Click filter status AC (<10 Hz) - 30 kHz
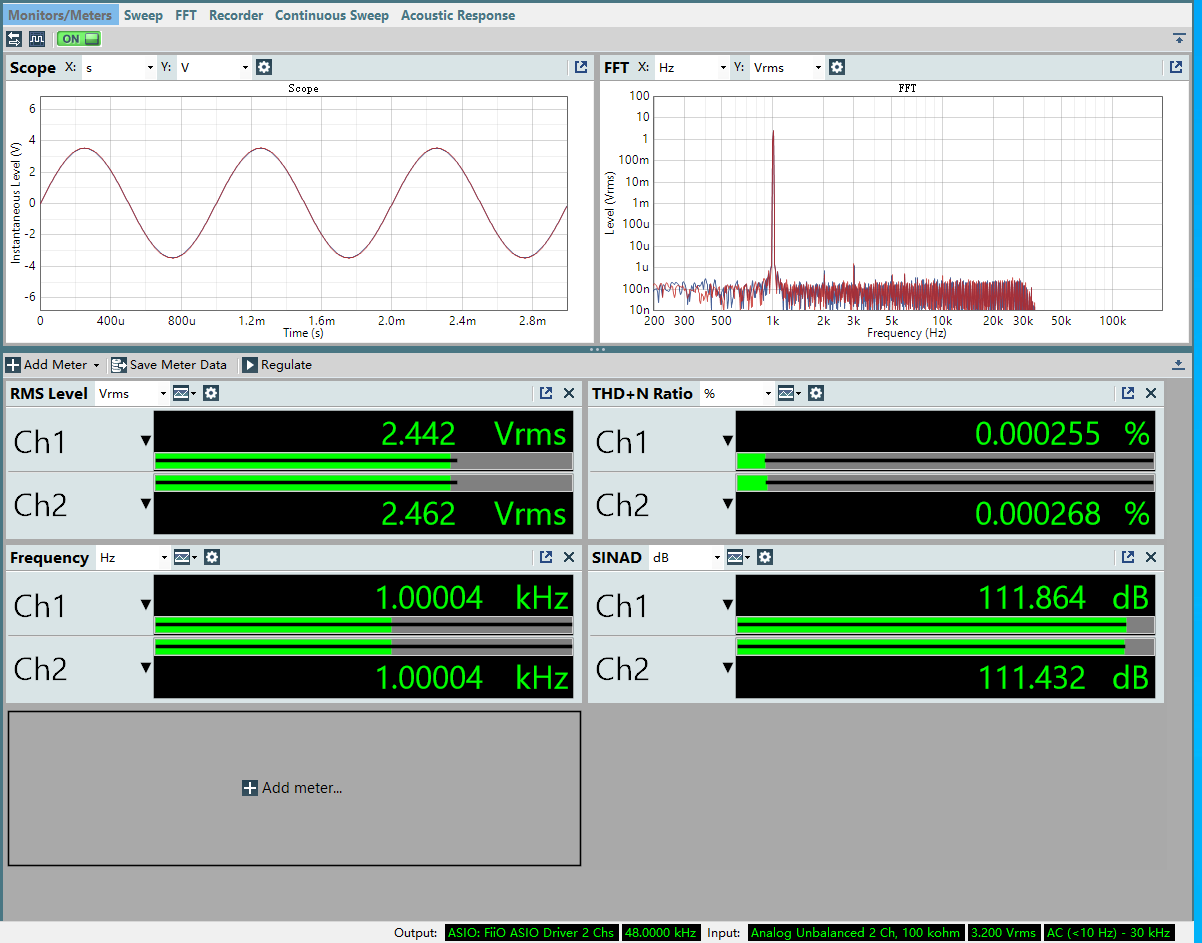 click(1108, 933)
